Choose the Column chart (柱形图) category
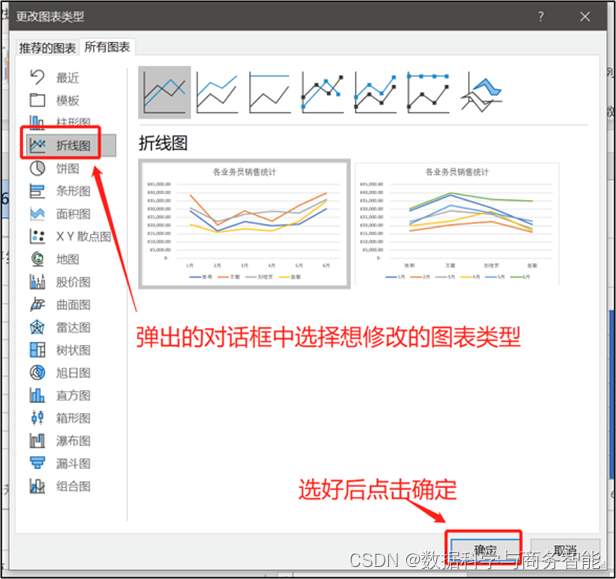 point(61,122)
